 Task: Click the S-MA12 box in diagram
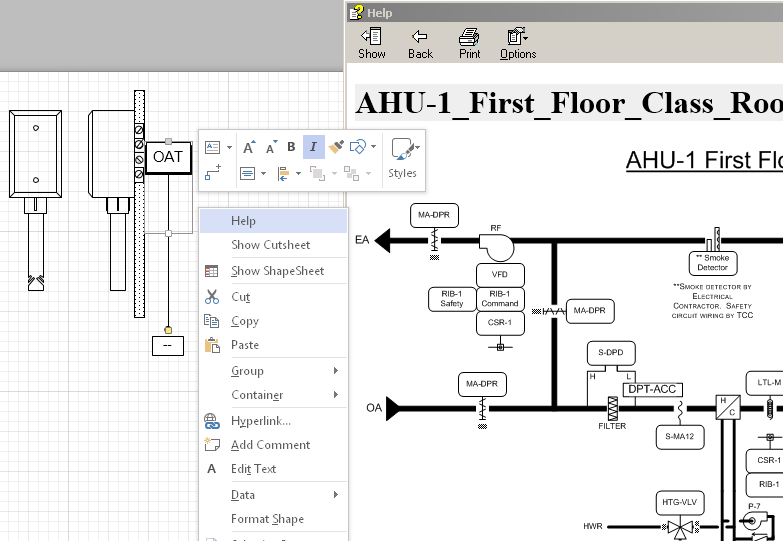tap(680, 437)
